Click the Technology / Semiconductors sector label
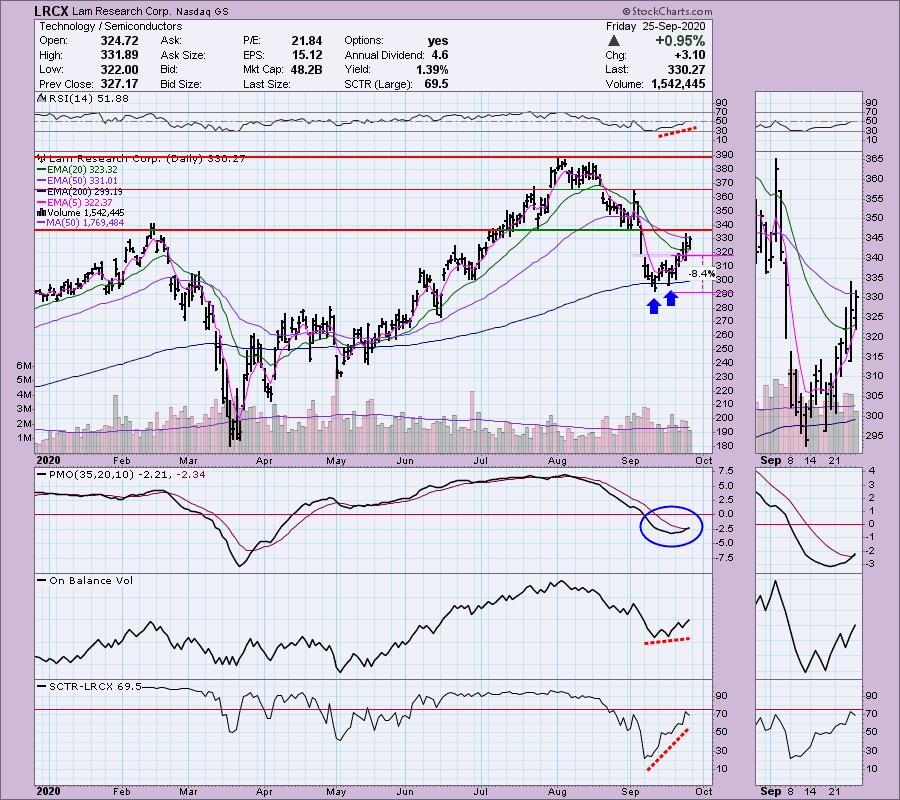 click(110, 26)
